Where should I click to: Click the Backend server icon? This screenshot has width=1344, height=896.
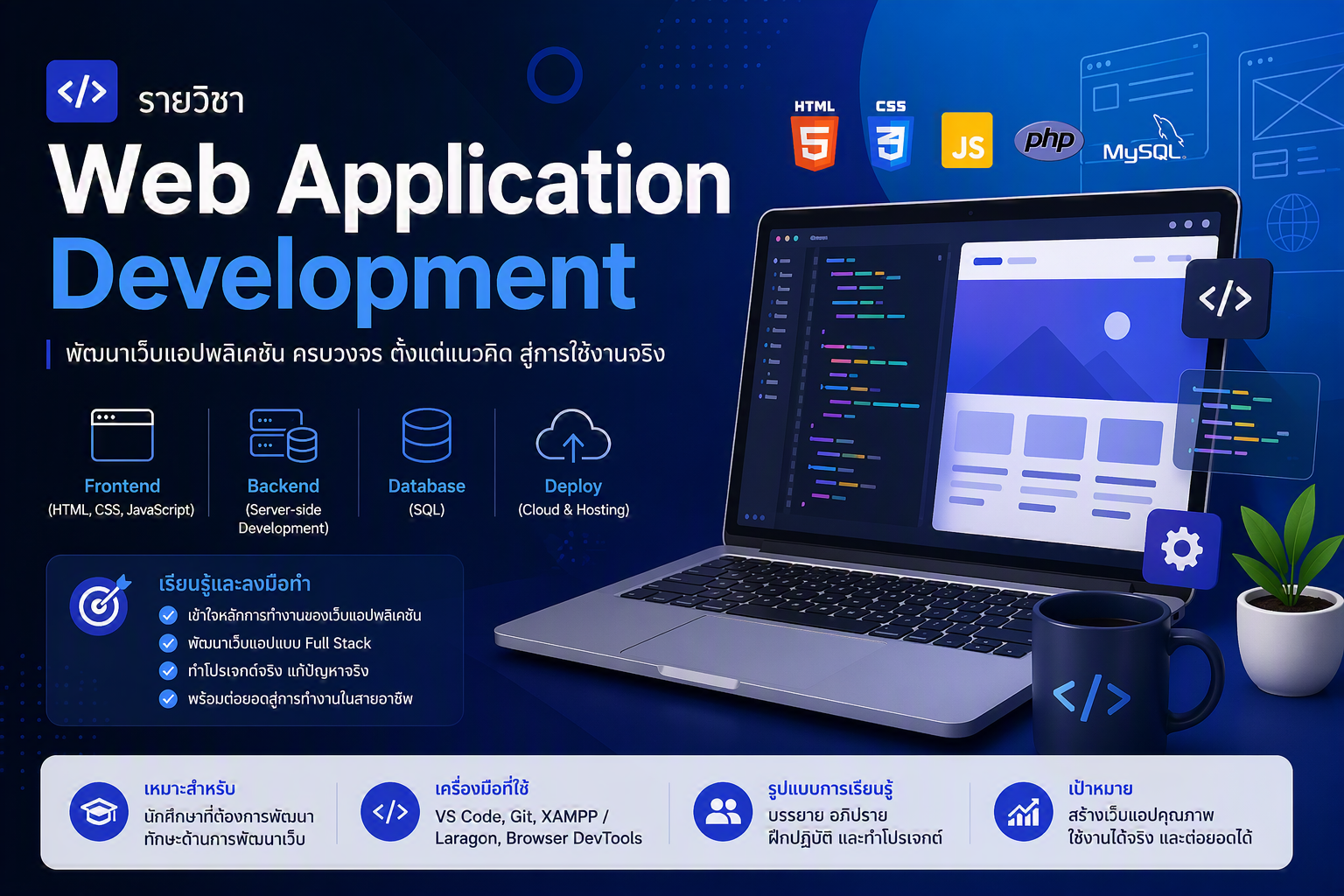click(x=283, y=435)
